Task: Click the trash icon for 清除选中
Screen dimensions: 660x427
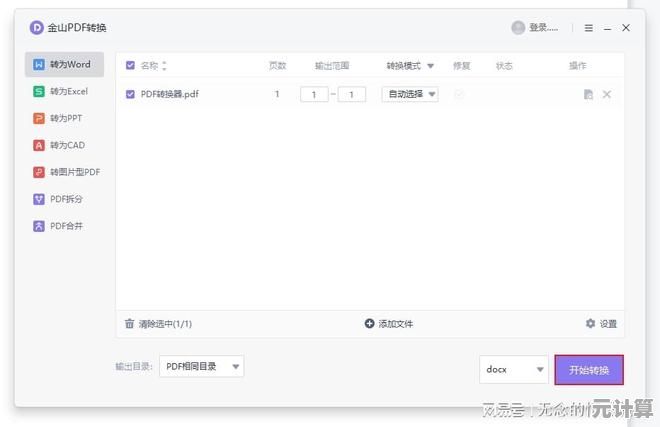Action: (x=129, y=324)
